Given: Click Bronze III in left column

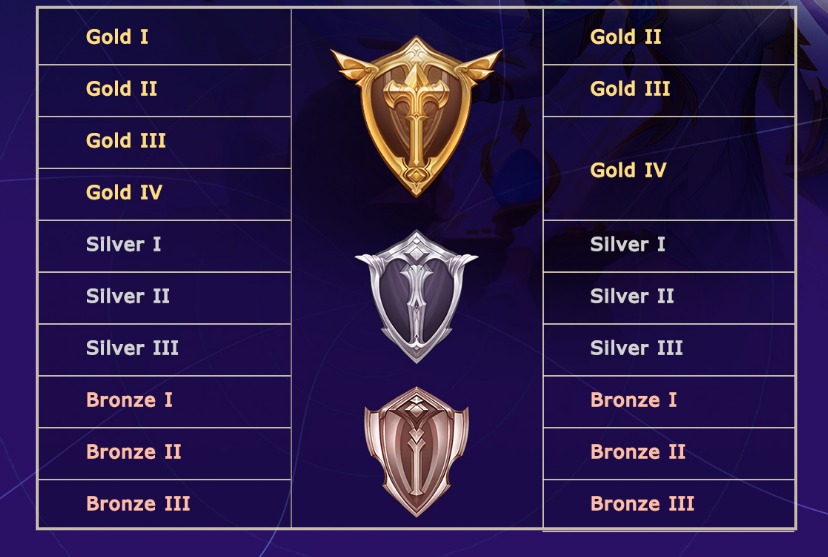Looking at the screenshot, I should (138, 504).
